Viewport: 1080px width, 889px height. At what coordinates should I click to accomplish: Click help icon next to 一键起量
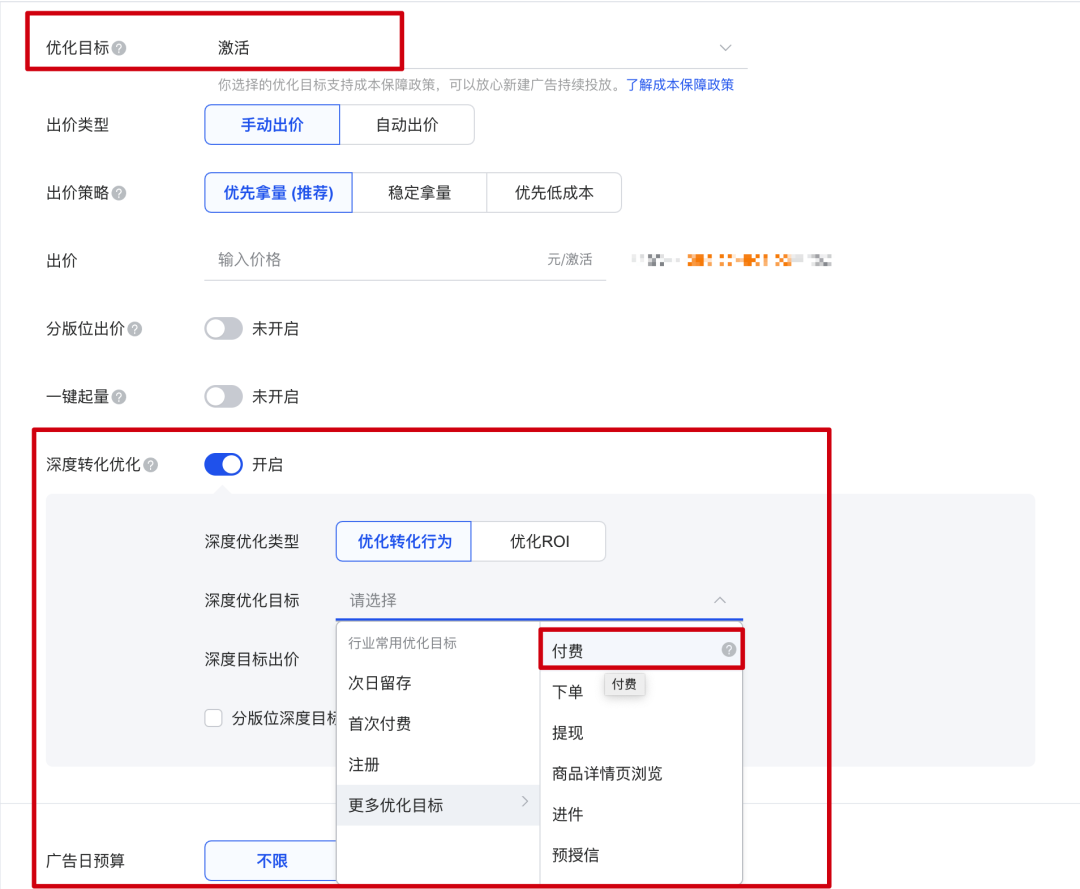click(119, 397)
